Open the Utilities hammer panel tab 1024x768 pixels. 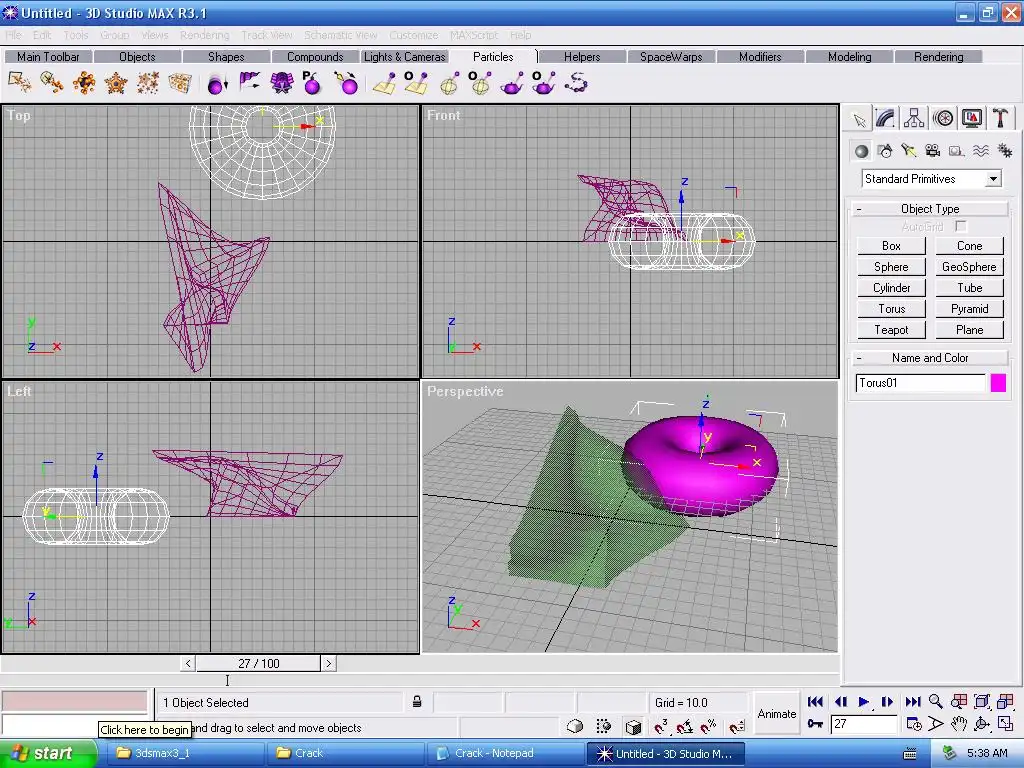tap(1000, 119)
